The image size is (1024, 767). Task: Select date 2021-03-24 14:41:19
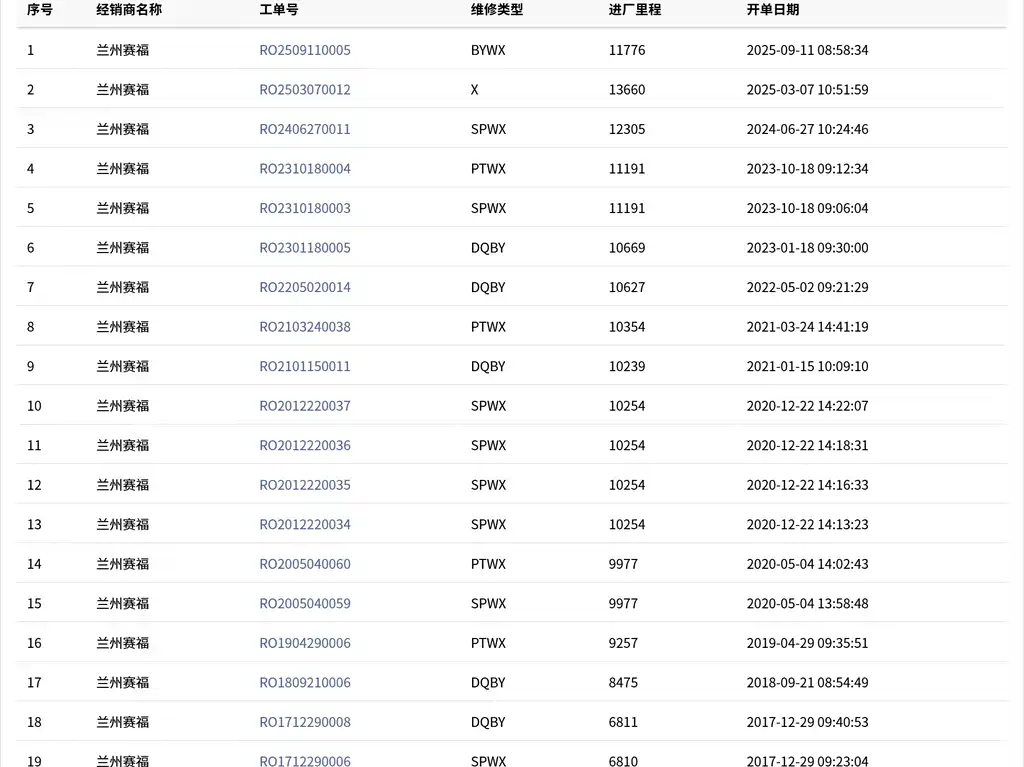point(807,327)
